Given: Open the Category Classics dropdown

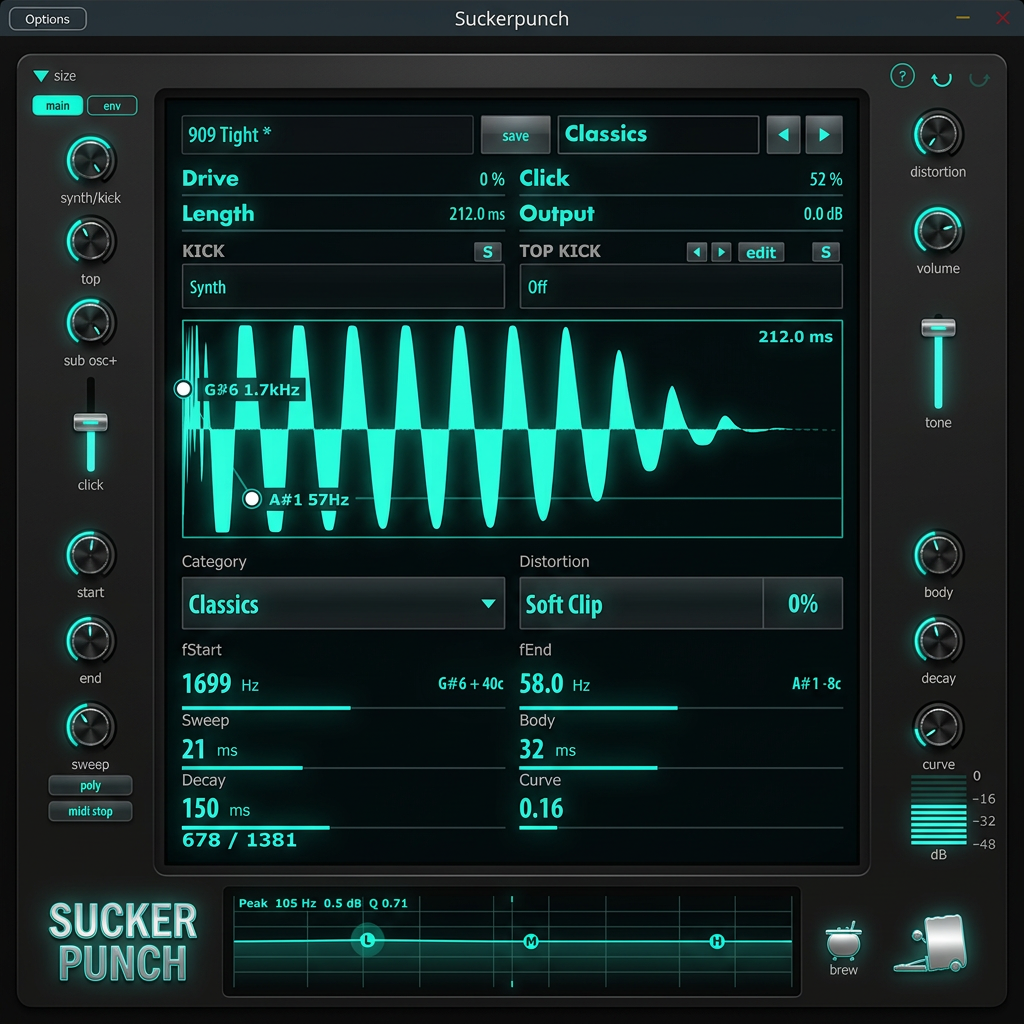Looking at the screenshot, I should coord(343,603).
